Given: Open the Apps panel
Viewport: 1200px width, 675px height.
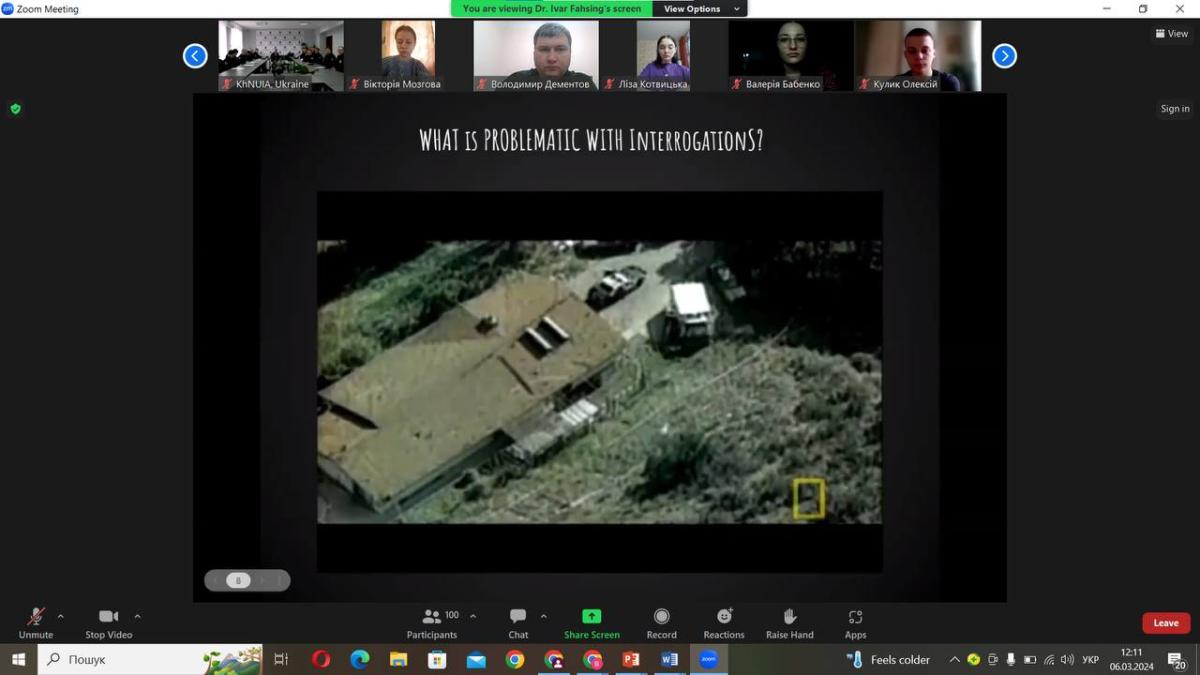Looking at the screenshot, I should pos(855,617).
